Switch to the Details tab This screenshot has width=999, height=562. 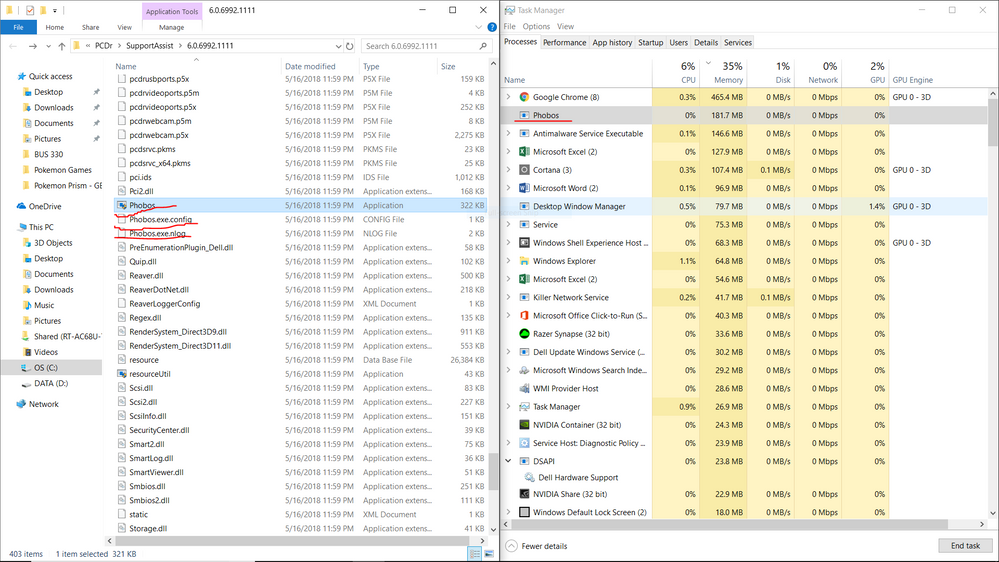[x=705, y=43]
